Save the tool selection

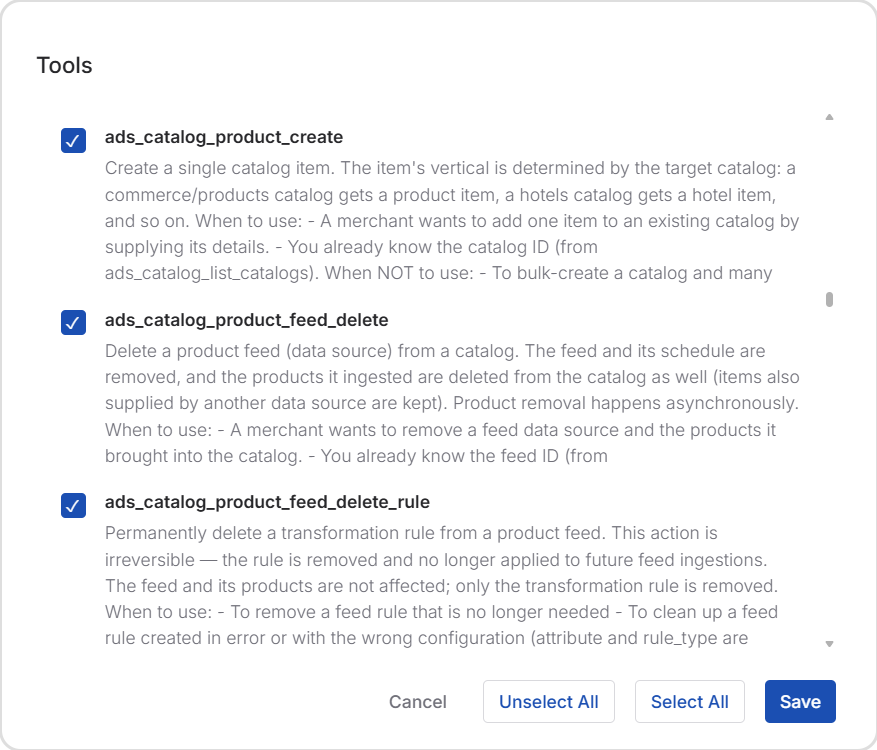[800, 702]
